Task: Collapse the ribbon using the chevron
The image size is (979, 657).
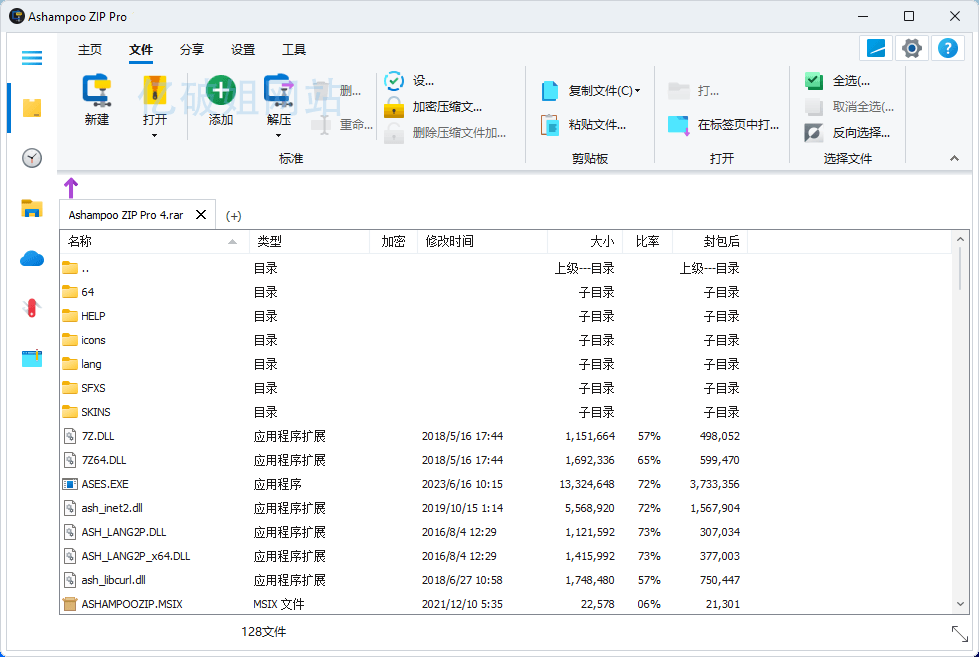Action: point(953,158)
